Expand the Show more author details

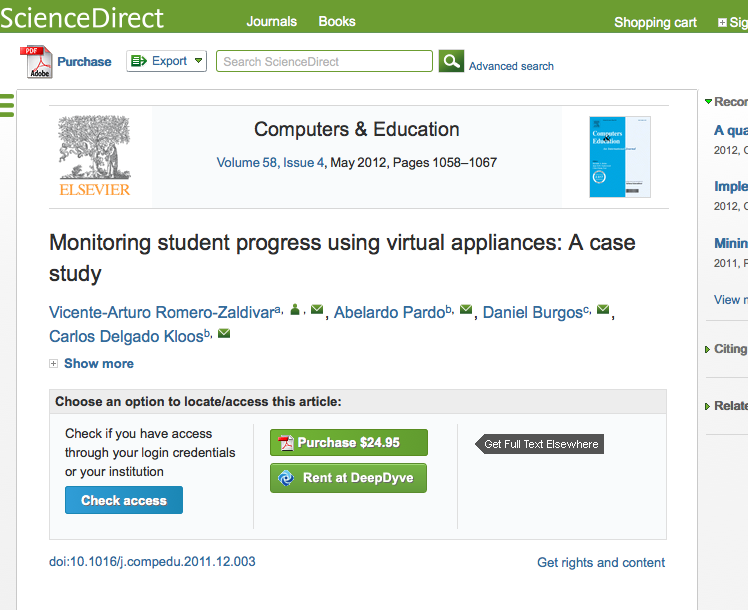(x=98, y=363)
